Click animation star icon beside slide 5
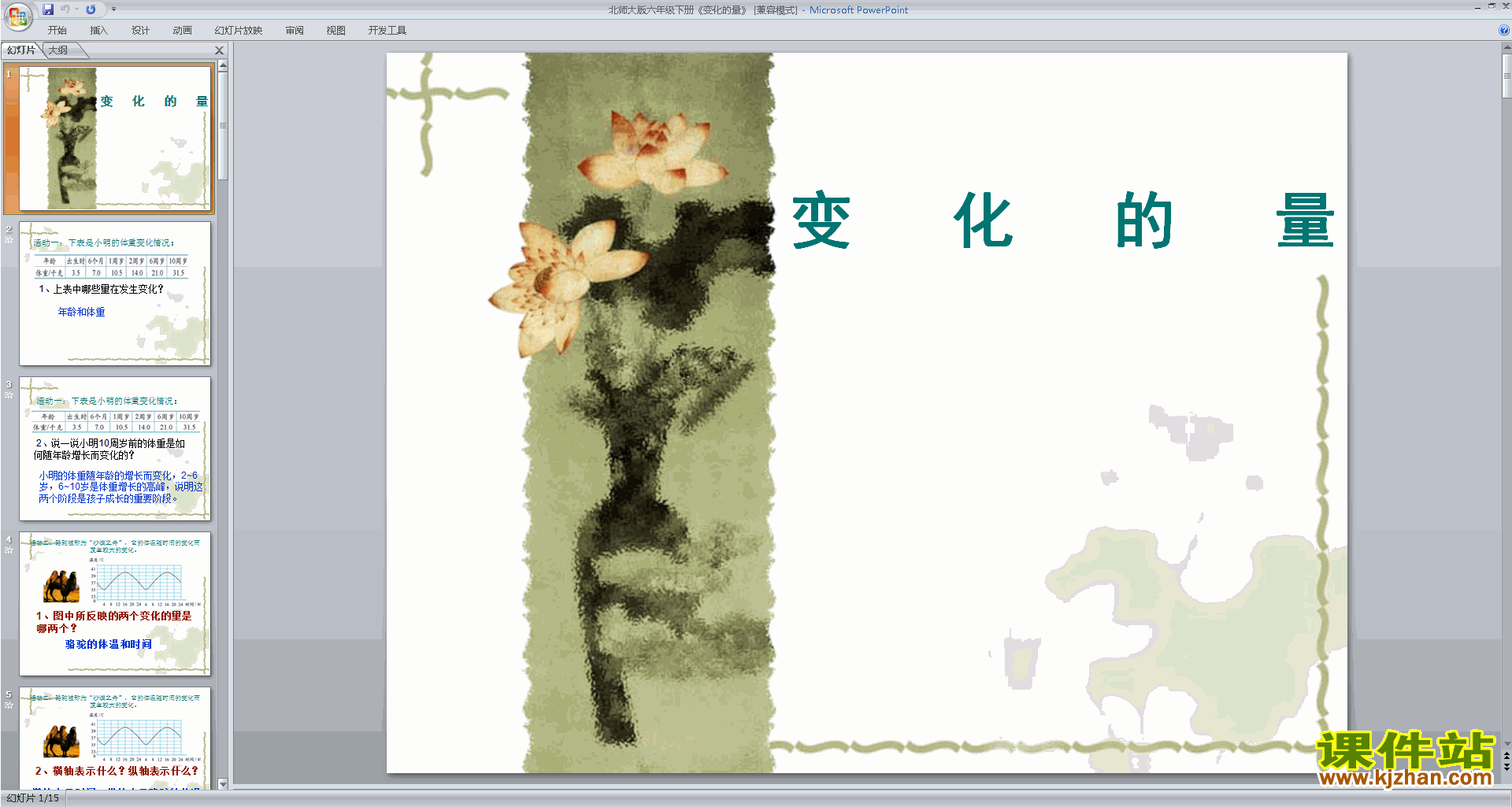The height and width of the screenshot is (807, 1512). click(9, 705)
